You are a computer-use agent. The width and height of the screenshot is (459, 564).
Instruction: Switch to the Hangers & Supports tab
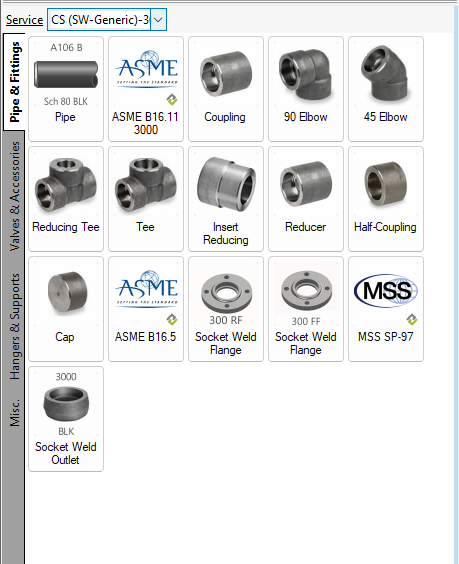tap(14, 327)
